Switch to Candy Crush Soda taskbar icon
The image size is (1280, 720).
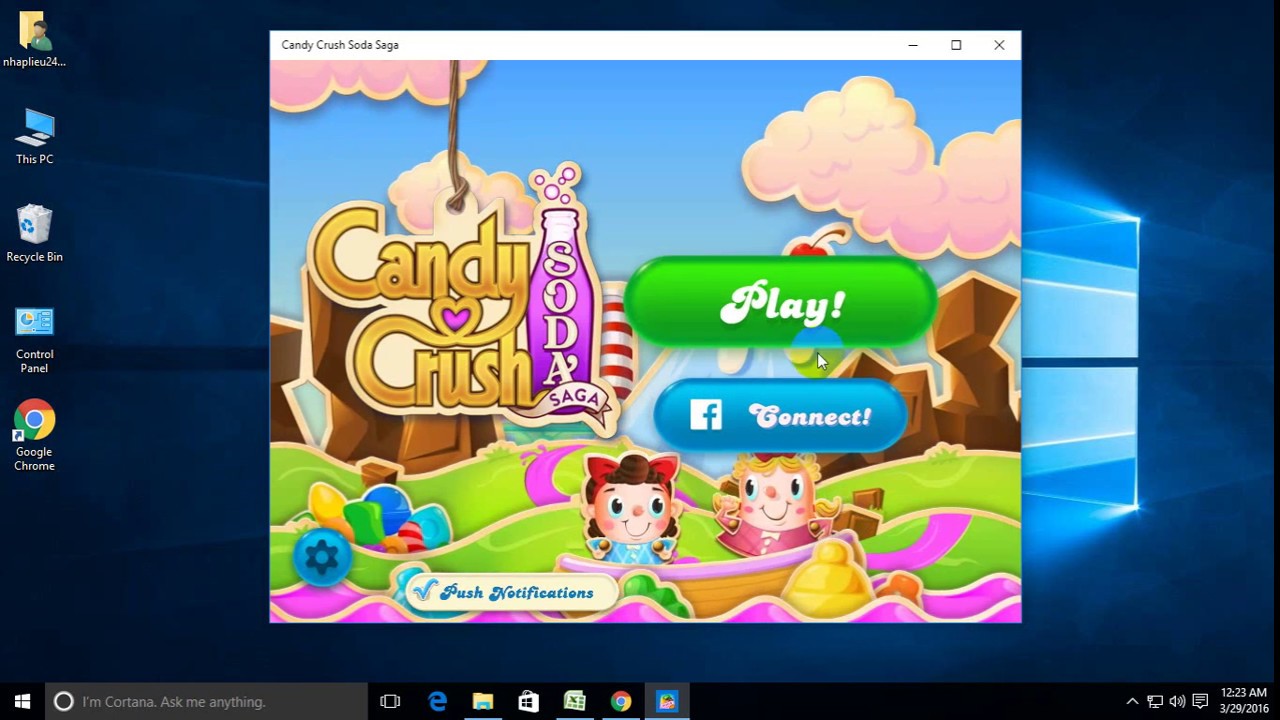pyautogui.click(x=667, y=701)
